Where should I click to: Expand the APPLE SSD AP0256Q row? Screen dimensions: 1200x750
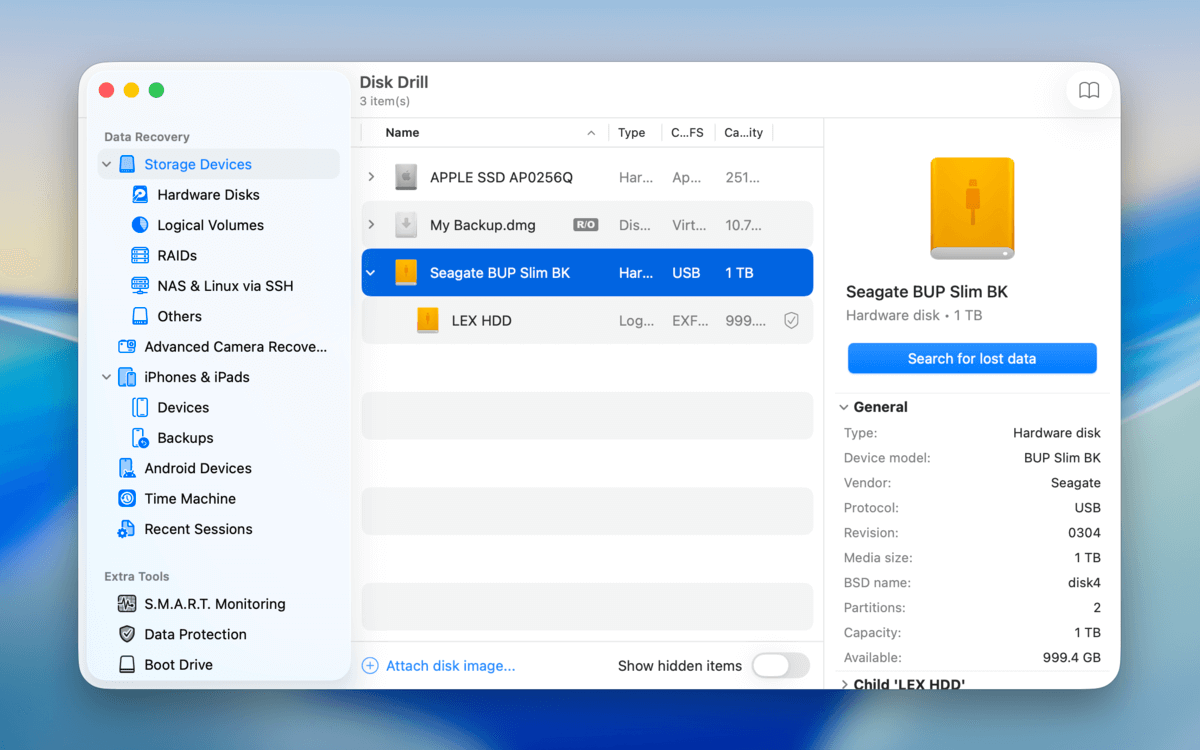371,177
